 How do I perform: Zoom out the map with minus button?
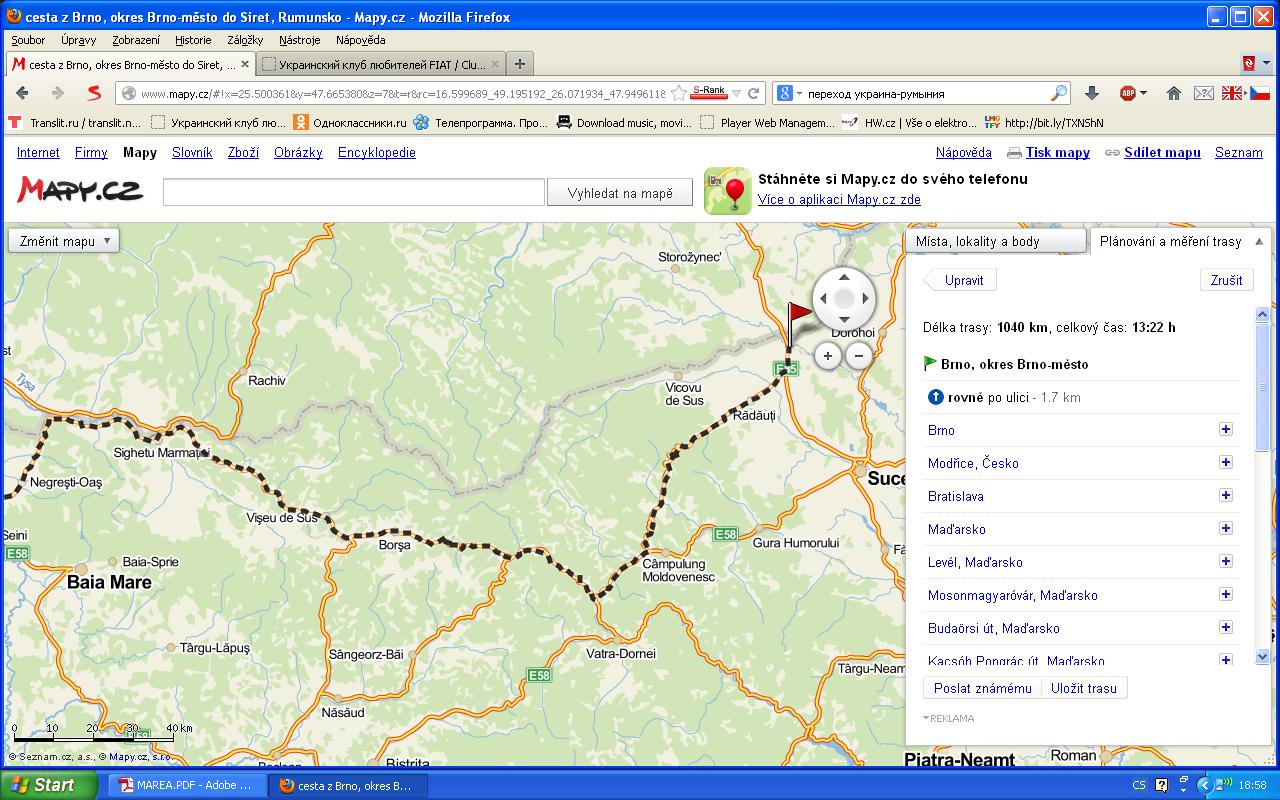tap(858, 355)
